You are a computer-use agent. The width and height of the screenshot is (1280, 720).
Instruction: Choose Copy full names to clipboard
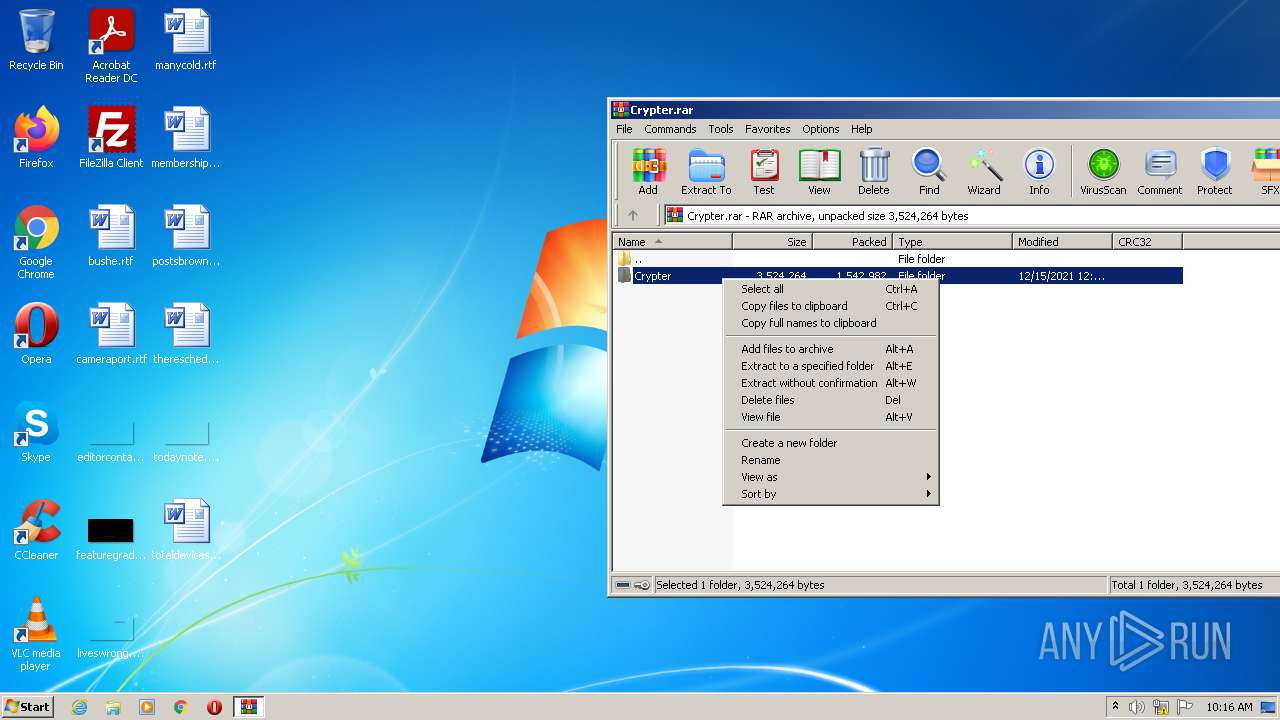(831, 323)
